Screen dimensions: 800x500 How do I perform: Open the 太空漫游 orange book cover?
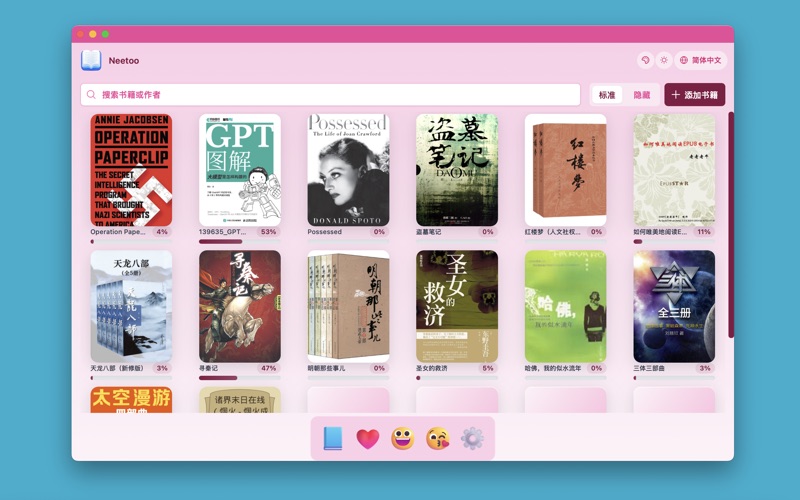[x=131, y=399]
